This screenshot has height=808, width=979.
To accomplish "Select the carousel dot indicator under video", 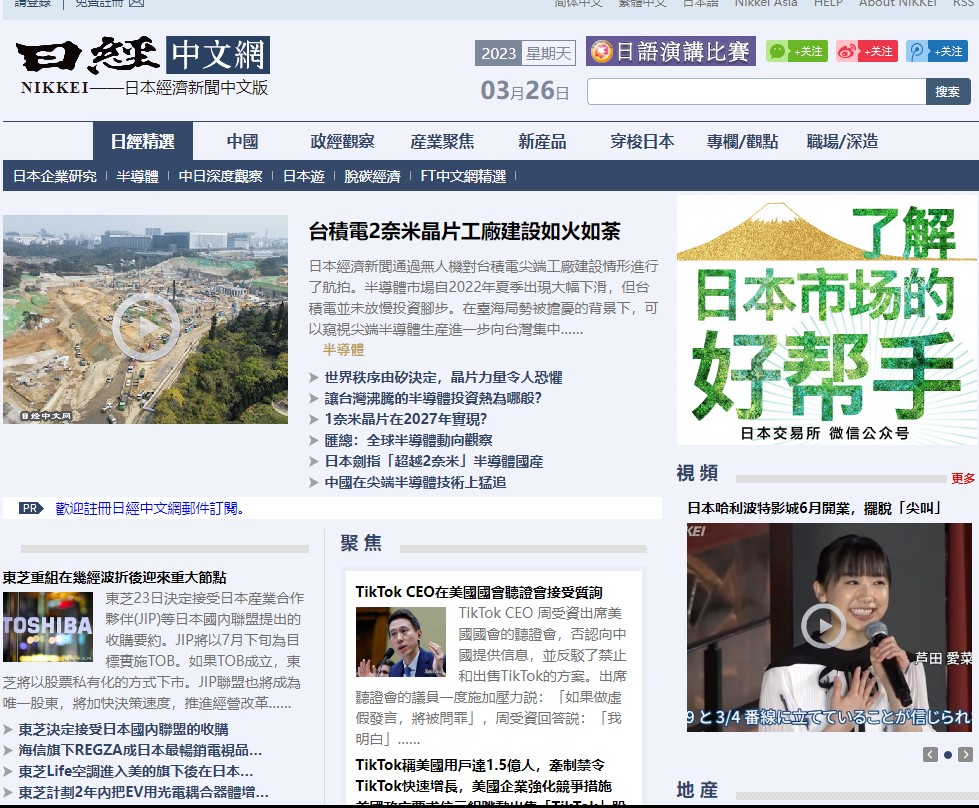I will 948,754.
